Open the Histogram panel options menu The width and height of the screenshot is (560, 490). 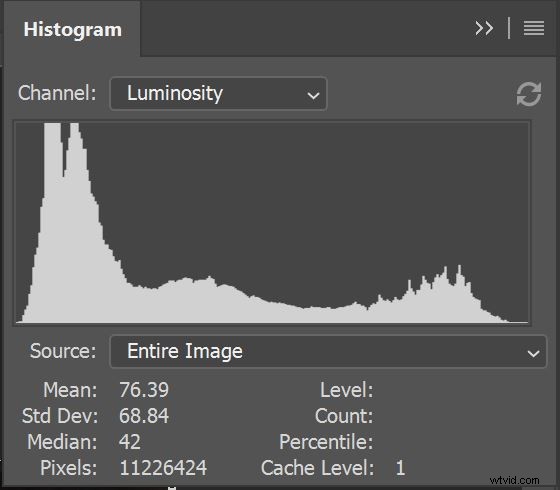coord(534,28)
